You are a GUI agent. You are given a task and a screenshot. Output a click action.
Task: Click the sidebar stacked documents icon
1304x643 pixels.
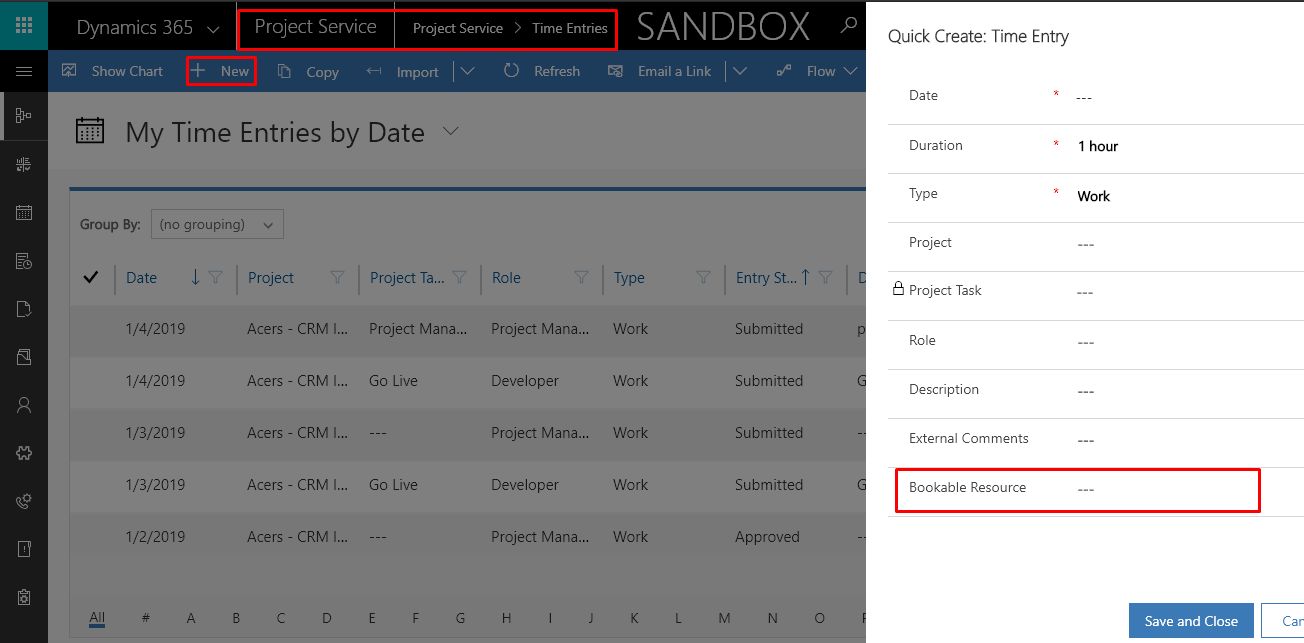click(24, 357)
